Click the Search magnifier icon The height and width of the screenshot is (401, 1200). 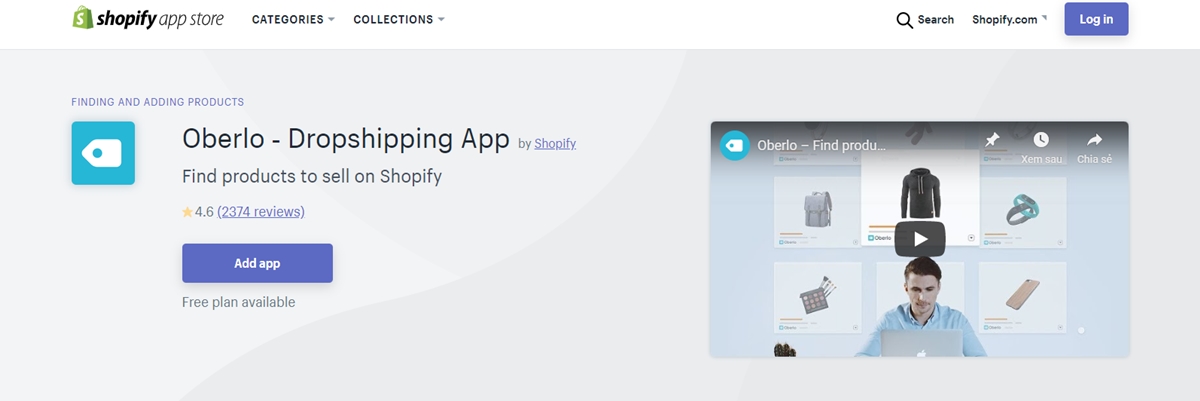point(904,20)
